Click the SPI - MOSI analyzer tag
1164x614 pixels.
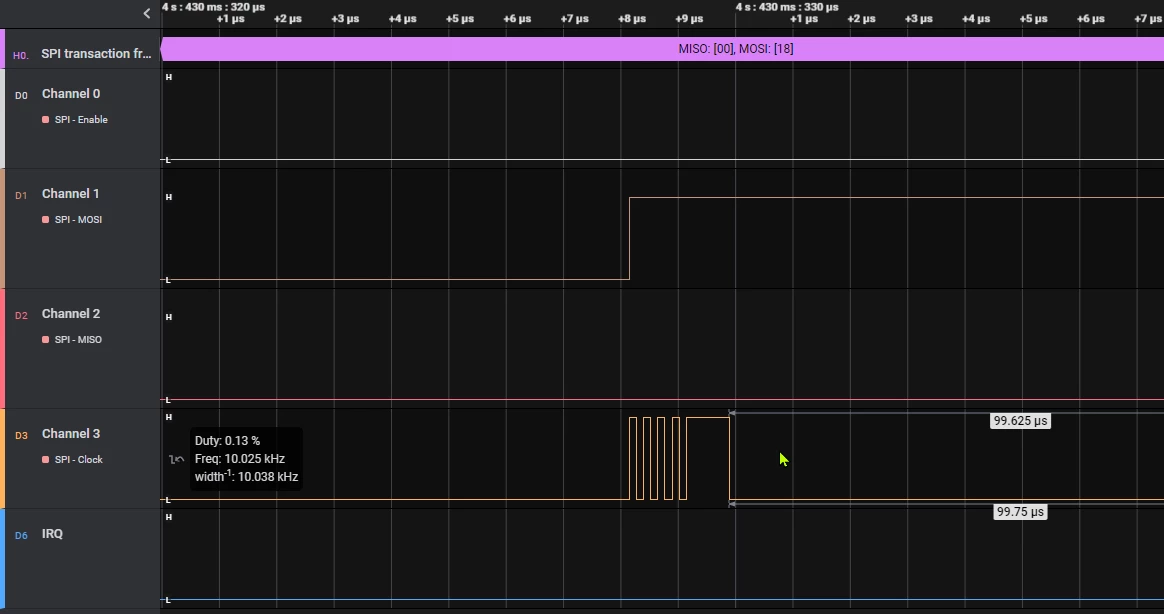[78, 220]
